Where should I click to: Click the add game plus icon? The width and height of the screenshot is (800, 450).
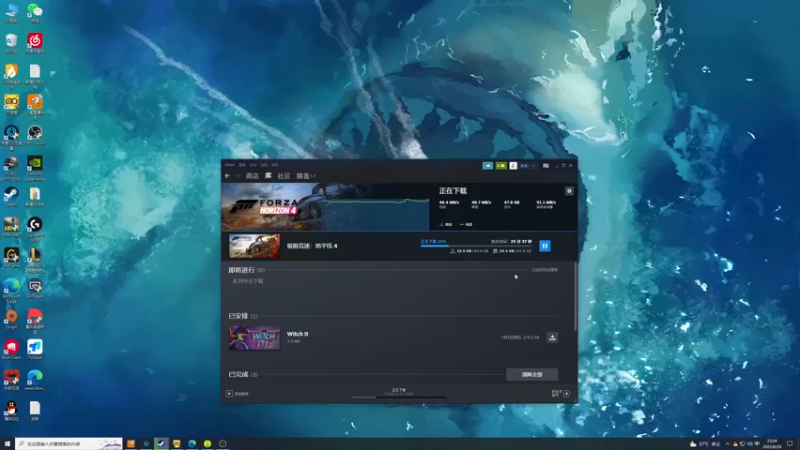(229, 394)
